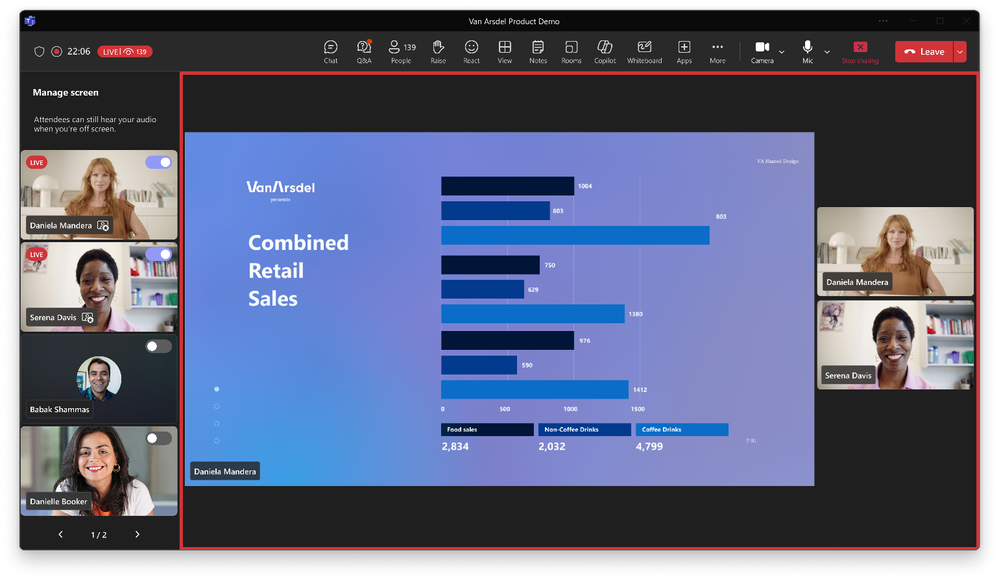Click the 2,834 Food sales total

click(x=455, y=447)
